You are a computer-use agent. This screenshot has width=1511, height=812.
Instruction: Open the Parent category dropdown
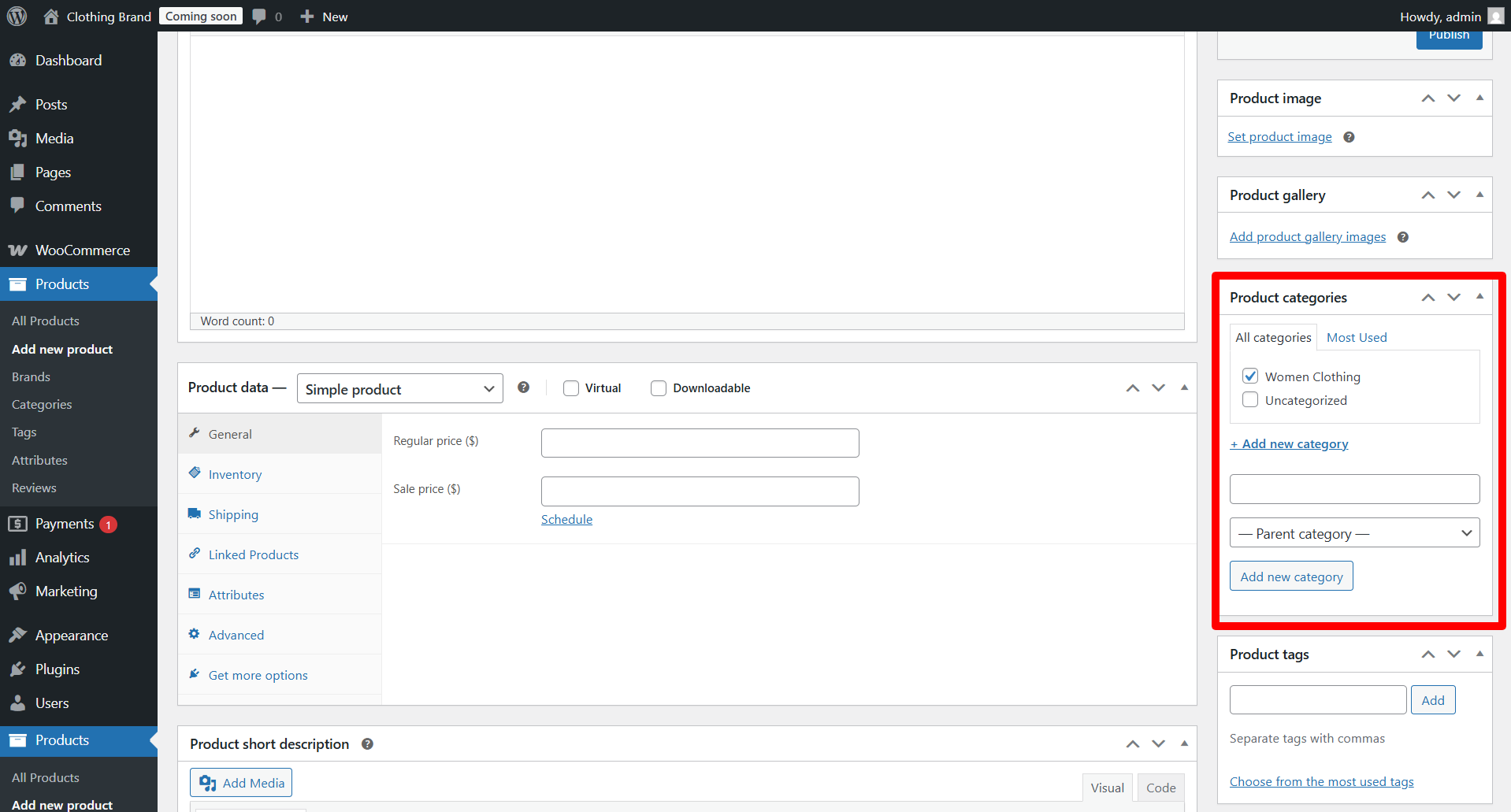click(1354, 533)
